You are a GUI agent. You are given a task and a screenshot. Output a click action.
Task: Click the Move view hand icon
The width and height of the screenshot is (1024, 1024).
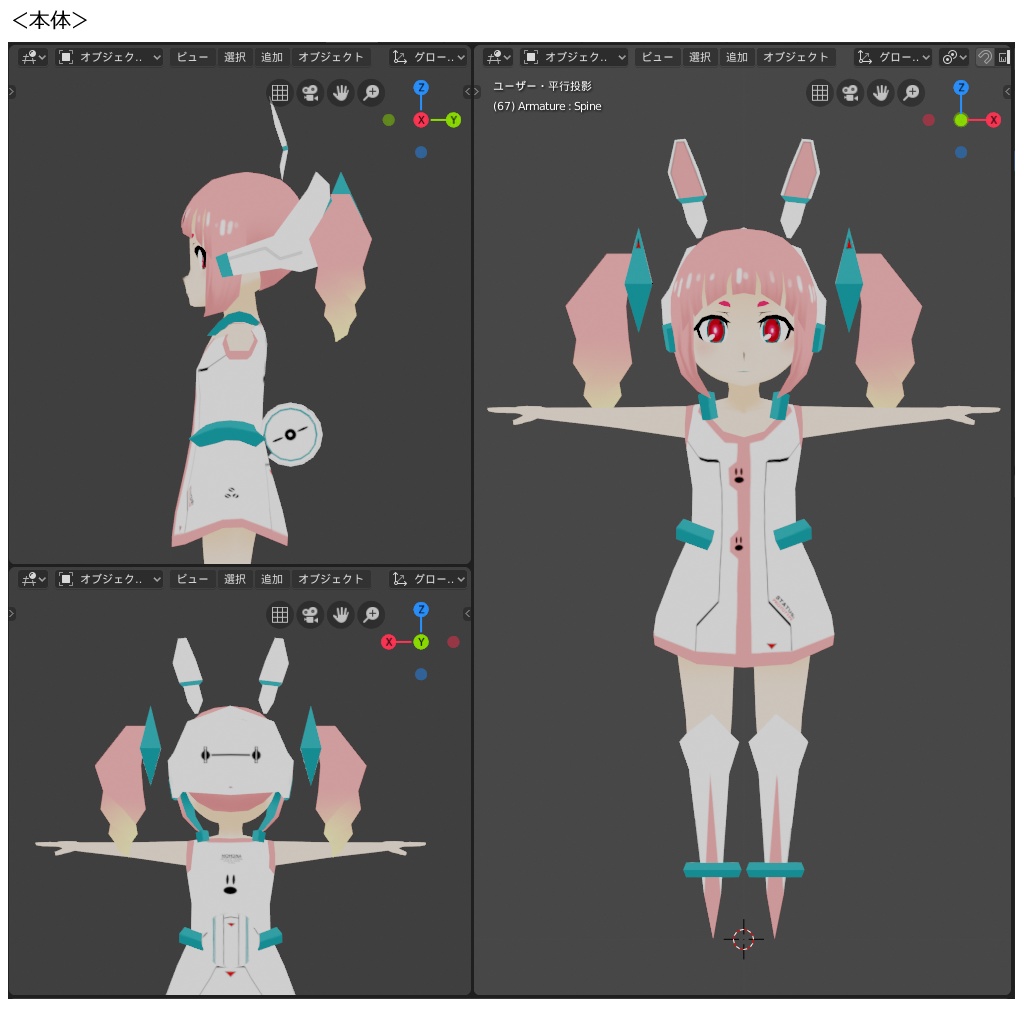click(x=881, y=93)
